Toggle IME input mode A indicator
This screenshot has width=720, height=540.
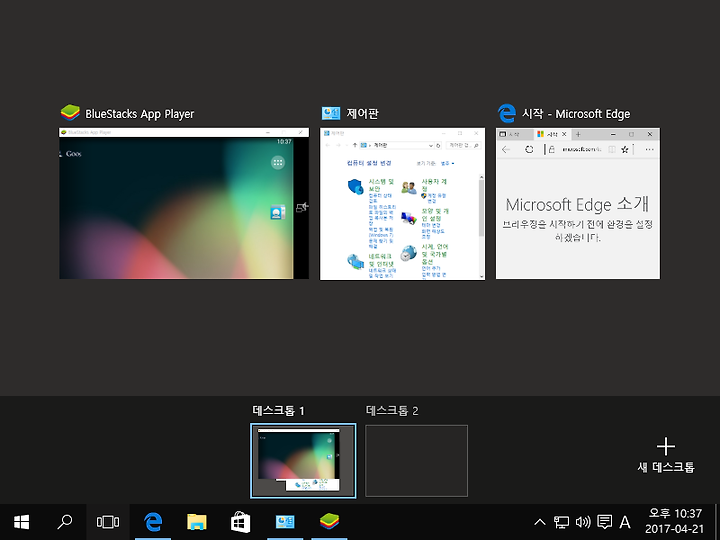[624, 522]
